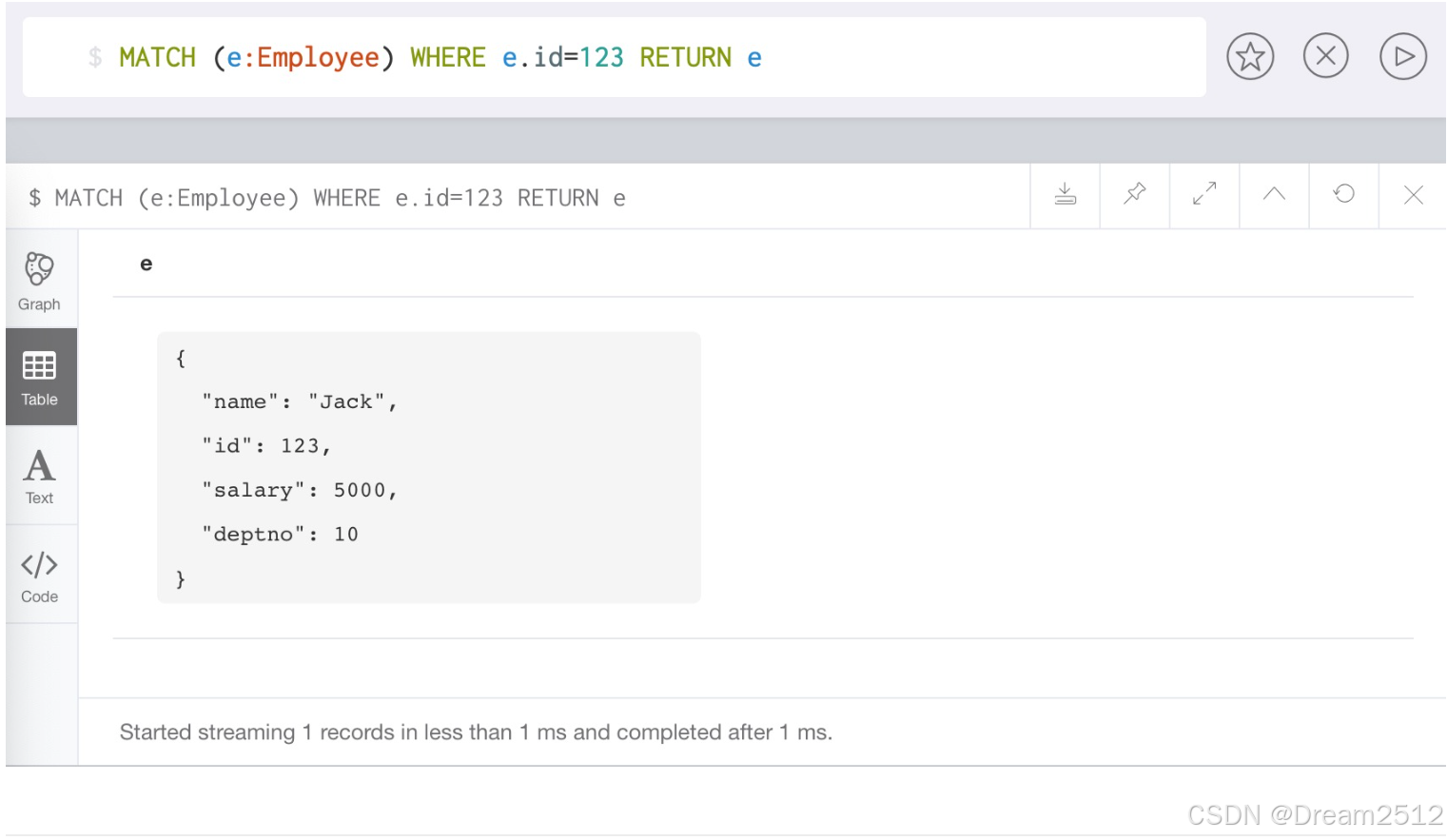
Task: Pin the result frame
Action: click(1135, 195)
